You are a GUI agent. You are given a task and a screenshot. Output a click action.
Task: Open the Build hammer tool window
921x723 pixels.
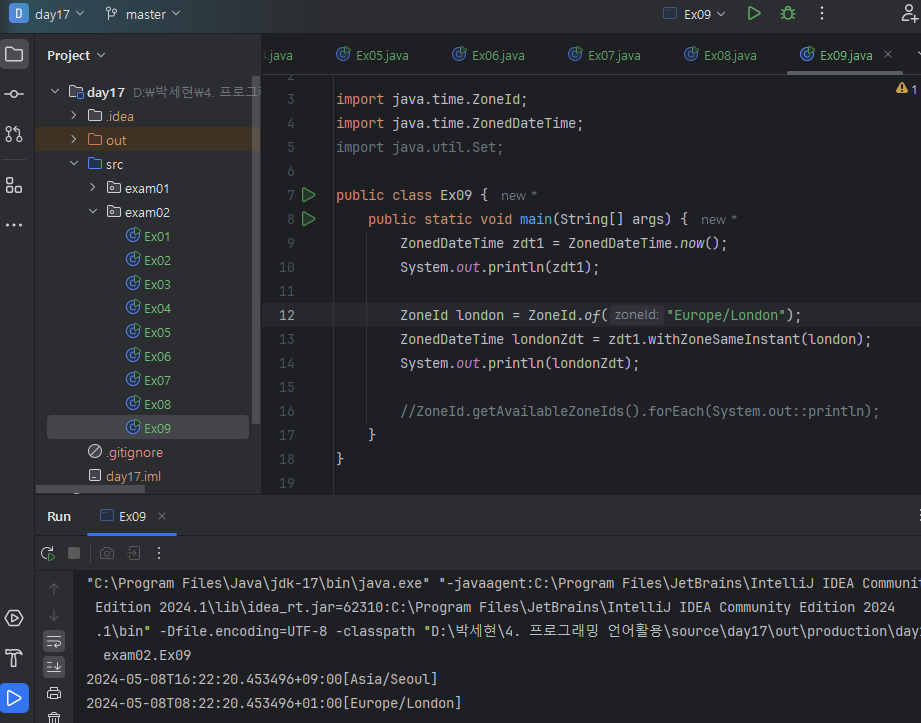(x=14, y=658)
